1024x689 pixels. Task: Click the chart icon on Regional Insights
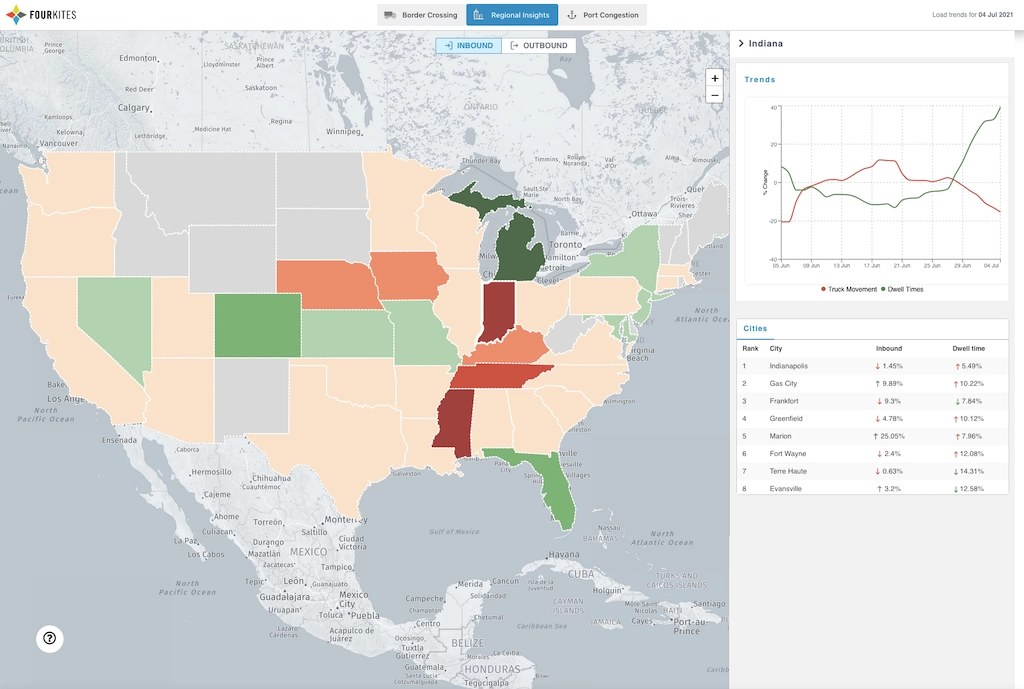point(479,15)
